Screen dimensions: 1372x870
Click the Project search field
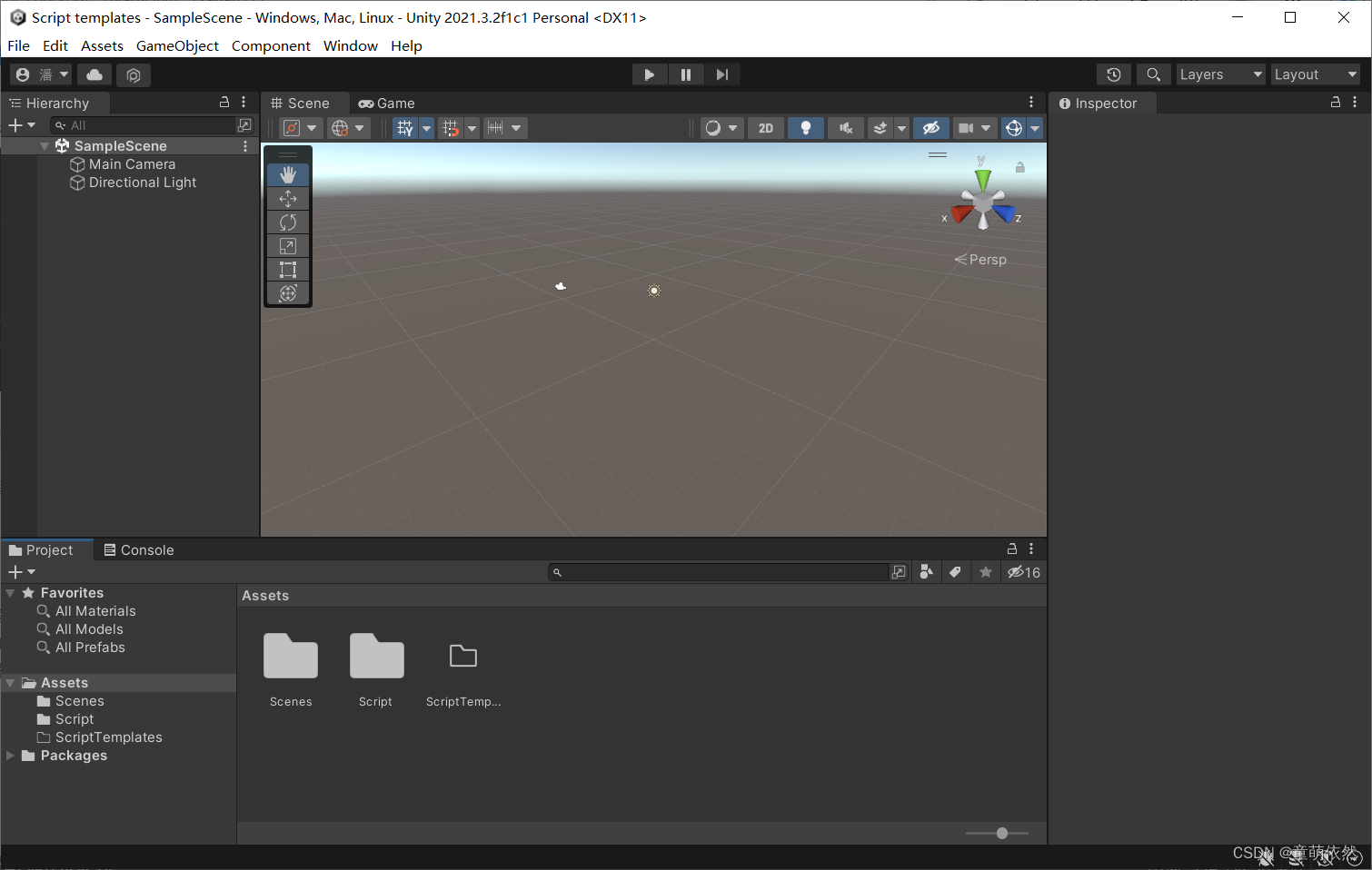pos(719,572)
